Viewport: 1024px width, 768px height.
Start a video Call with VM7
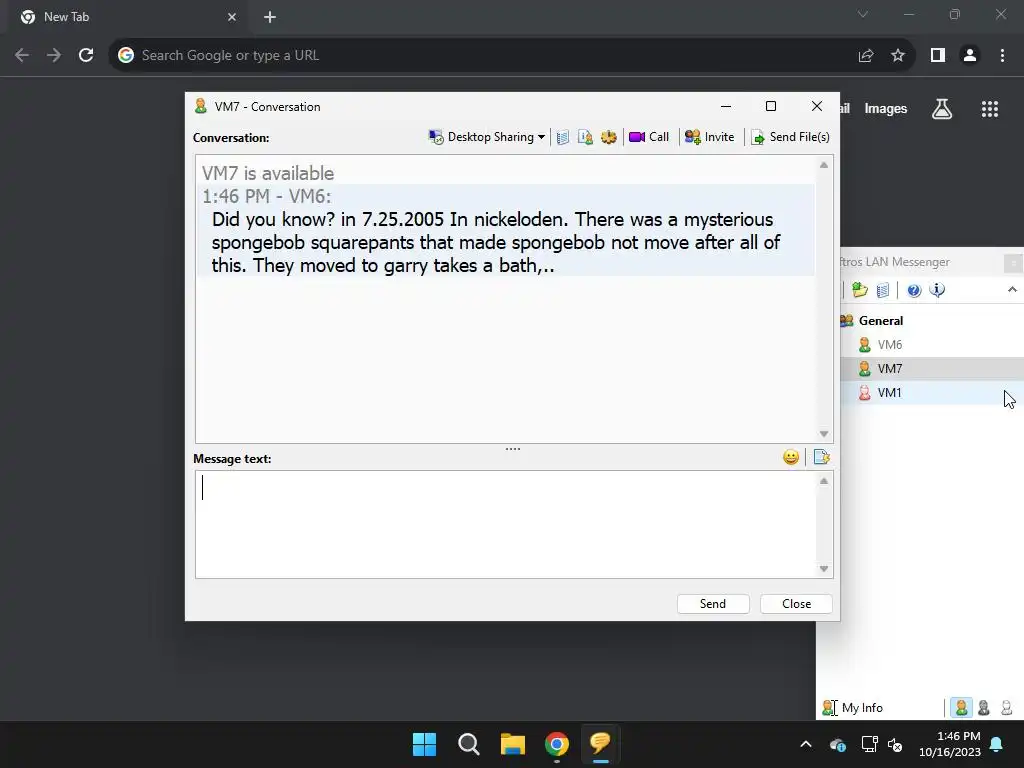point(649,137)
